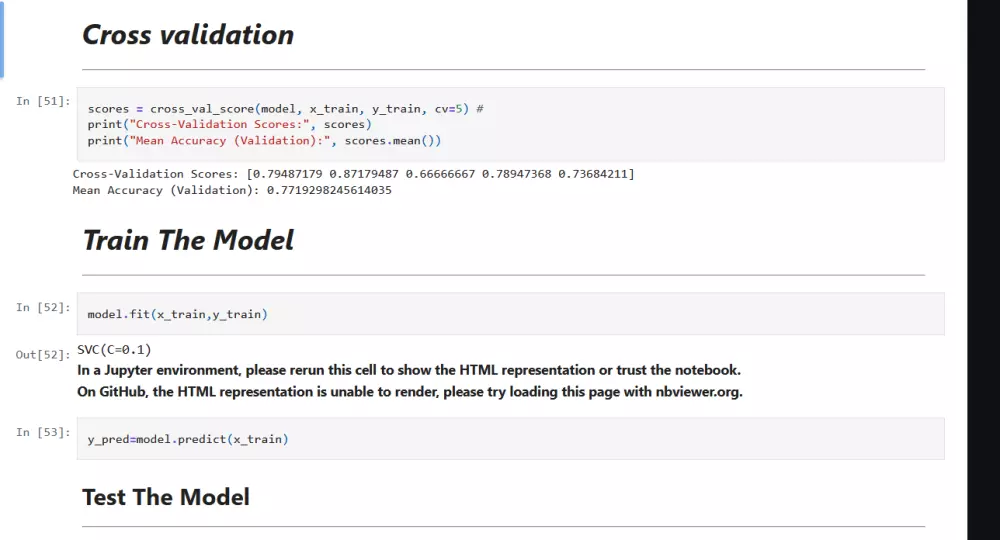1000x540 pixels.
Task: Click the blue cell selection bar at left edge
Action: [2, 38]
